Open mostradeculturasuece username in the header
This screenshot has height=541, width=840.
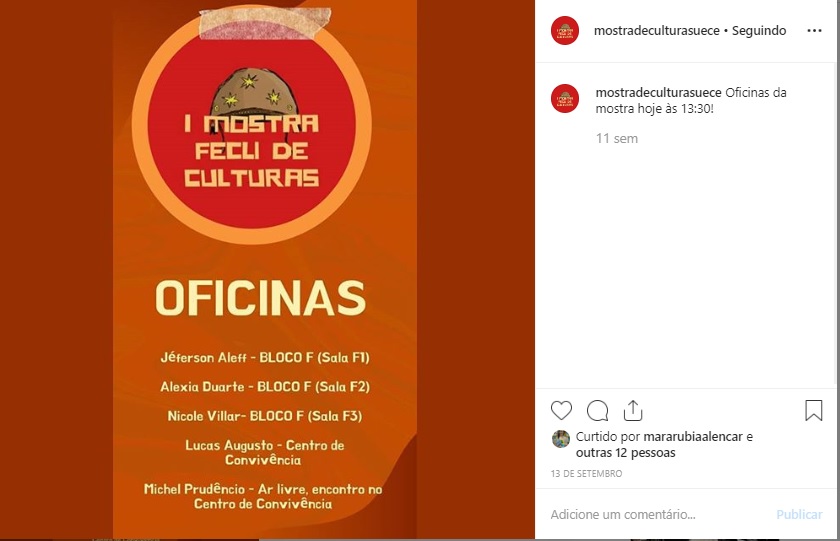click(x=657, y=31)
